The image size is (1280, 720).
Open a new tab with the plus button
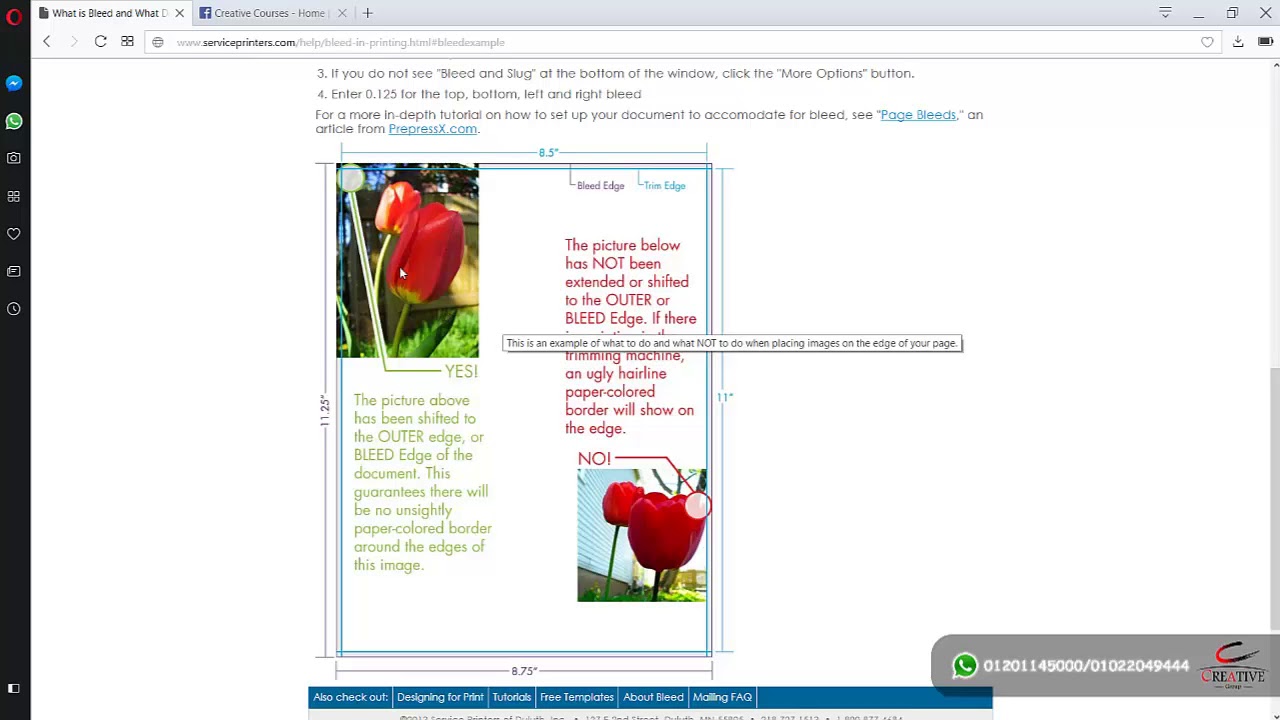[x=368, y=13]
